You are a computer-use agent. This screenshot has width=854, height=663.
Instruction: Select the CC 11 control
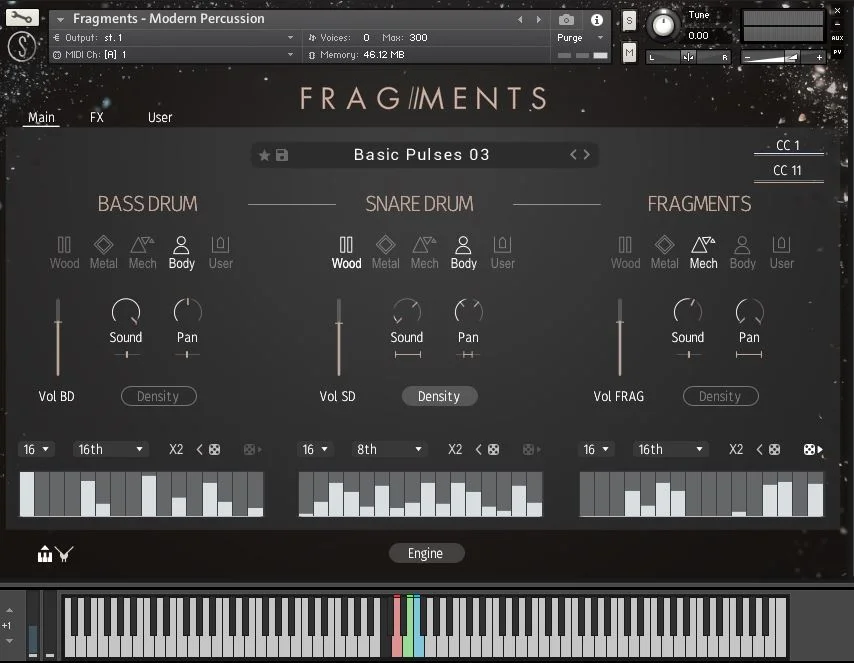(788, 171)
